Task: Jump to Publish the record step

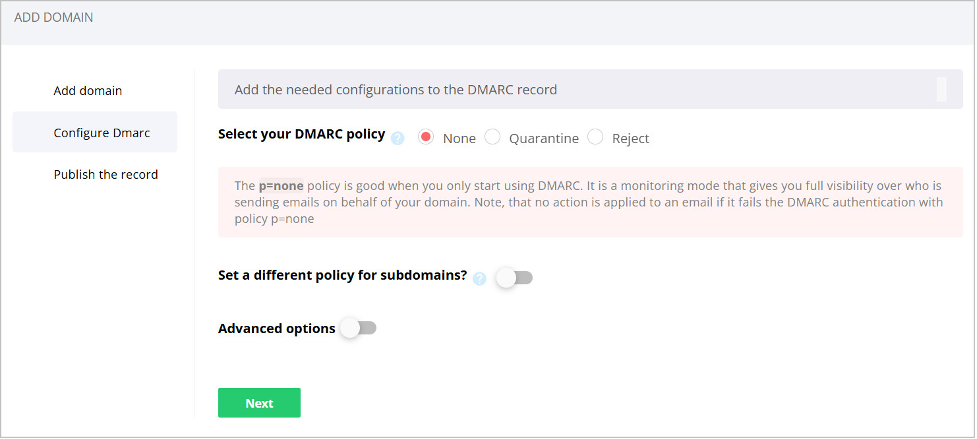Action: click(106, 174)
